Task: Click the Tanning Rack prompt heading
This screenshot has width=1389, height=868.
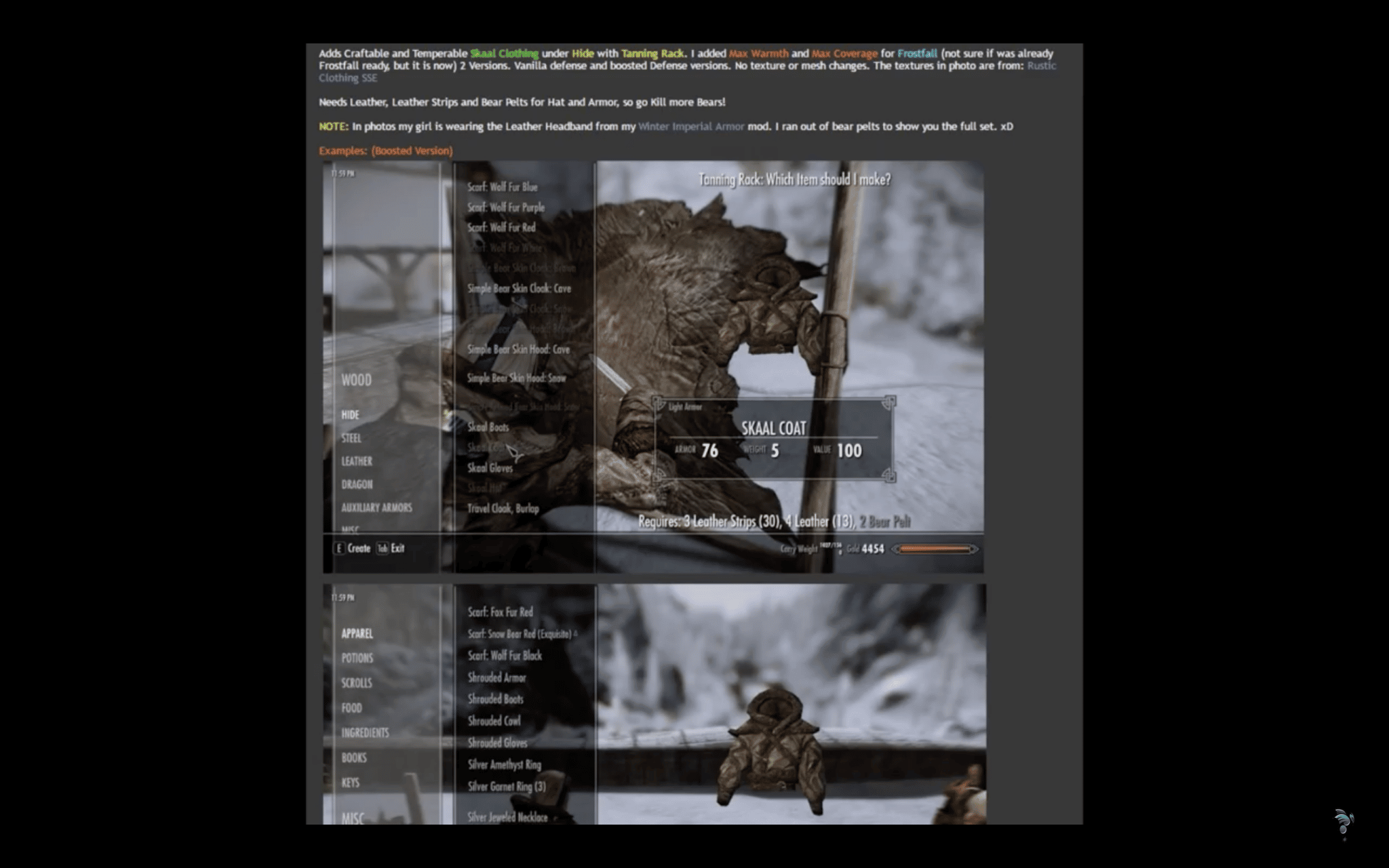Action: (795, 180)
